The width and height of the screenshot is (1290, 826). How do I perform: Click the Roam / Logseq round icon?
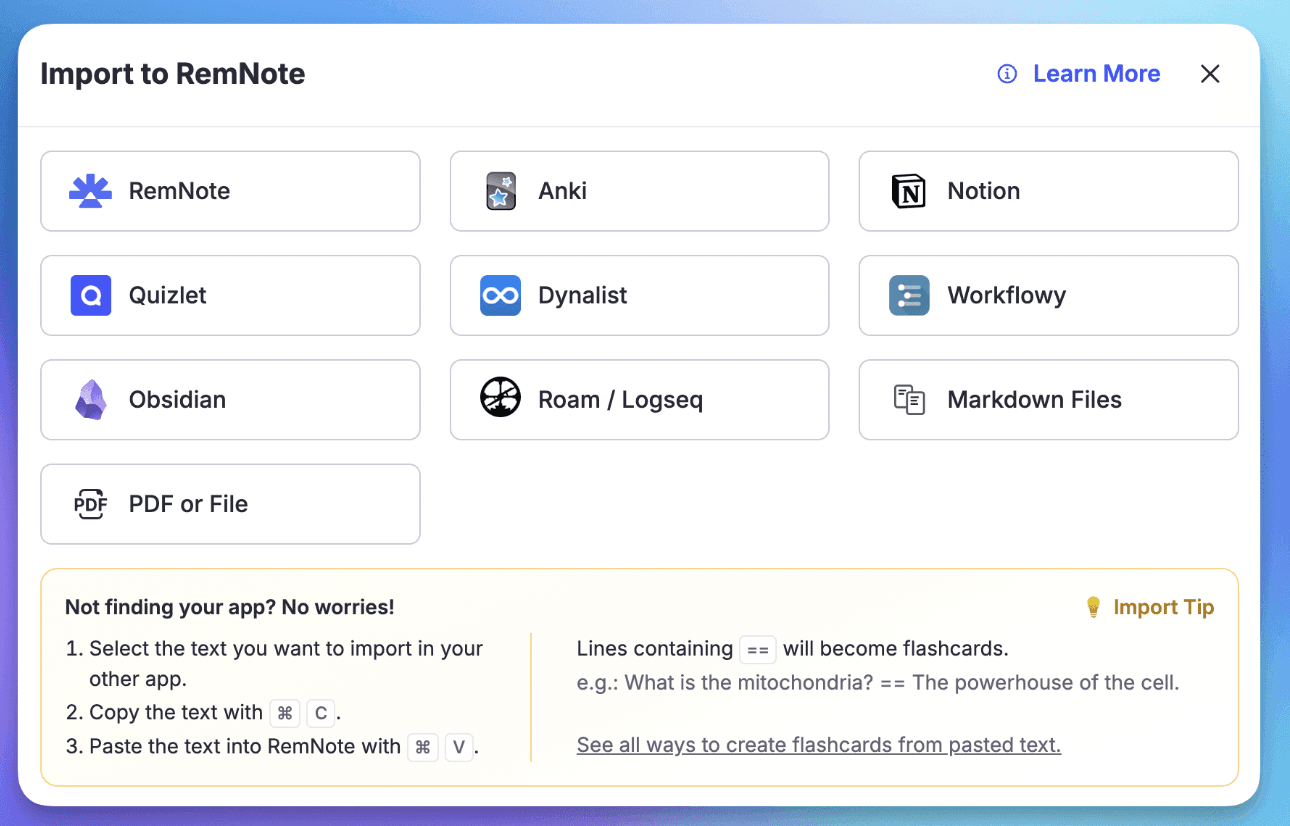tap(500, 399)
